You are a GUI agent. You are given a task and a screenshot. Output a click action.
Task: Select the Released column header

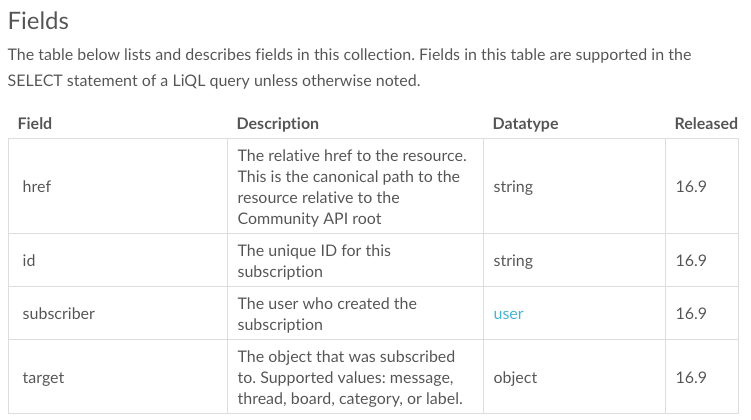point(706,124)
